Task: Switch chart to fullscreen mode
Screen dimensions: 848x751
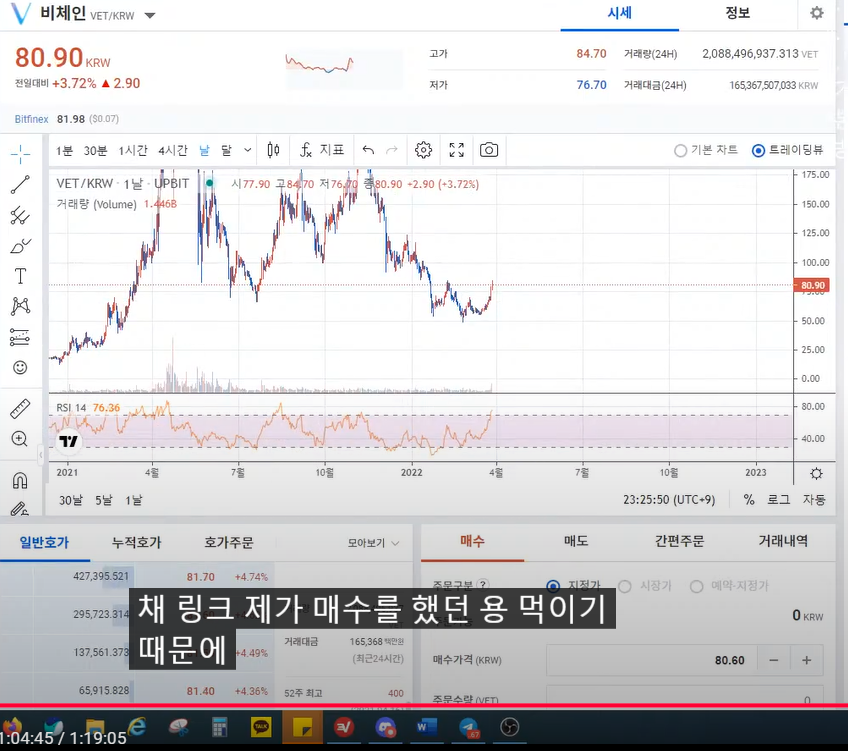Action: [456, 150]
